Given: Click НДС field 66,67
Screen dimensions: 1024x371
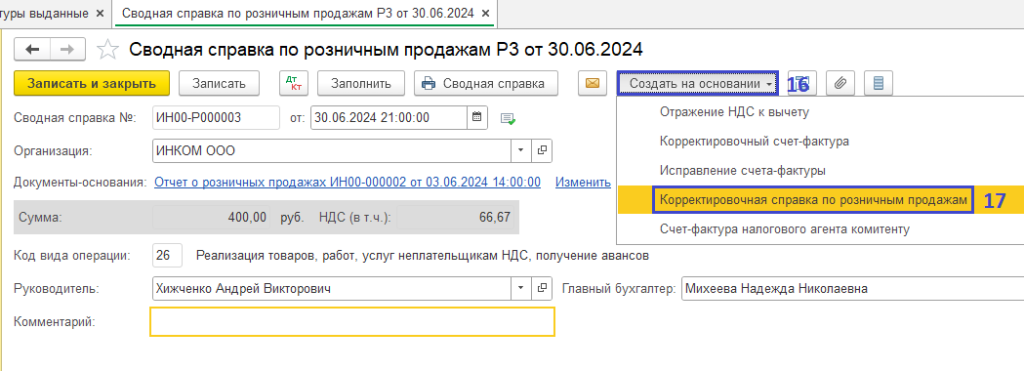Looking at the screenshot, I should [456, 218].
